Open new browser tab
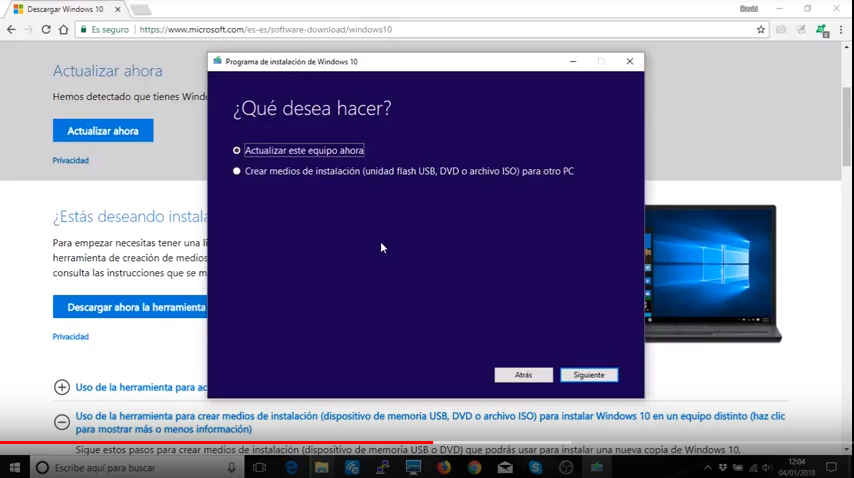 click(140, 9)
